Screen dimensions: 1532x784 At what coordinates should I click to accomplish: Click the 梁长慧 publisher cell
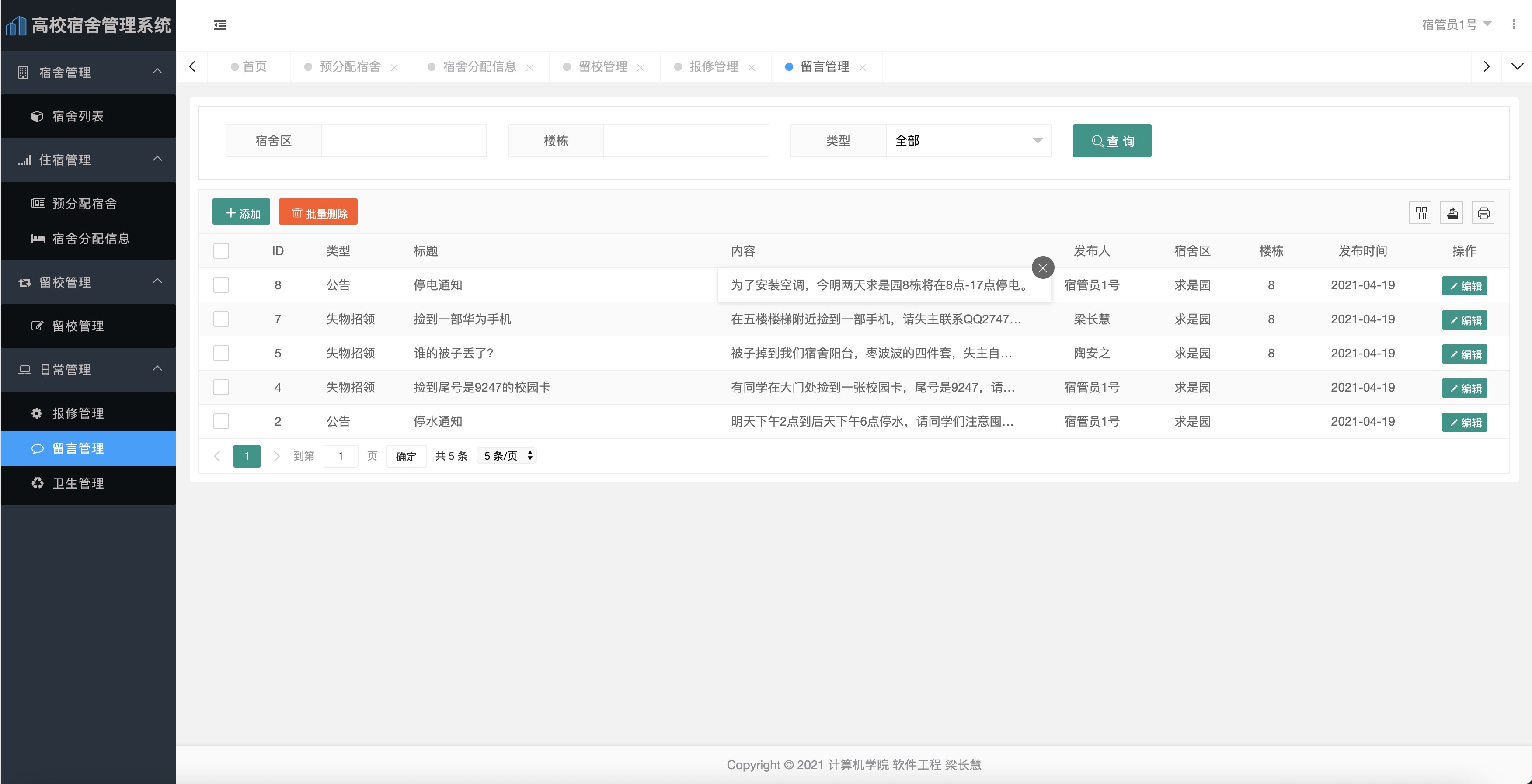tap(1092, 319)
